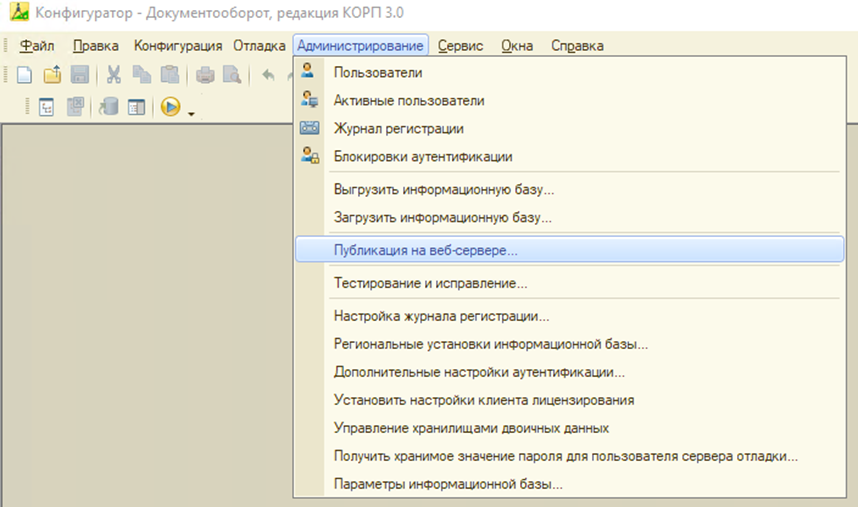858x507 pixels.
Task: Select Тестирование и исправление...
Action: 570,283
